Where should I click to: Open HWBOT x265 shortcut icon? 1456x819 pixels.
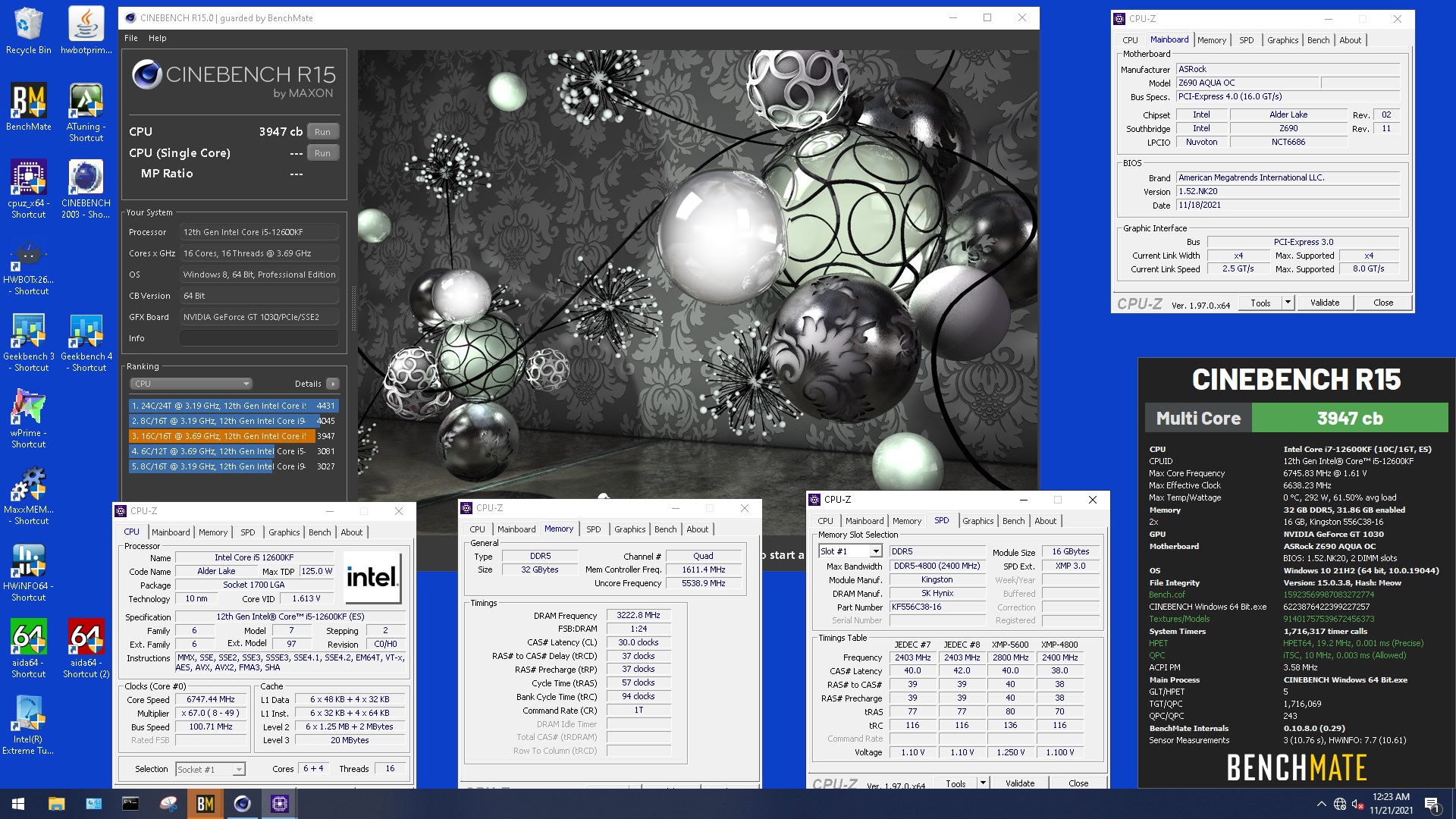pyautogui.click(x=28, y=265)
